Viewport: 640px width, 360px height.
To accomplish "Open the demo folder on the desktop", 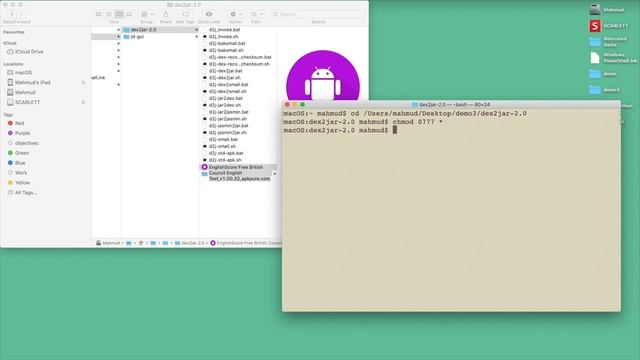I will coord(603,74).
